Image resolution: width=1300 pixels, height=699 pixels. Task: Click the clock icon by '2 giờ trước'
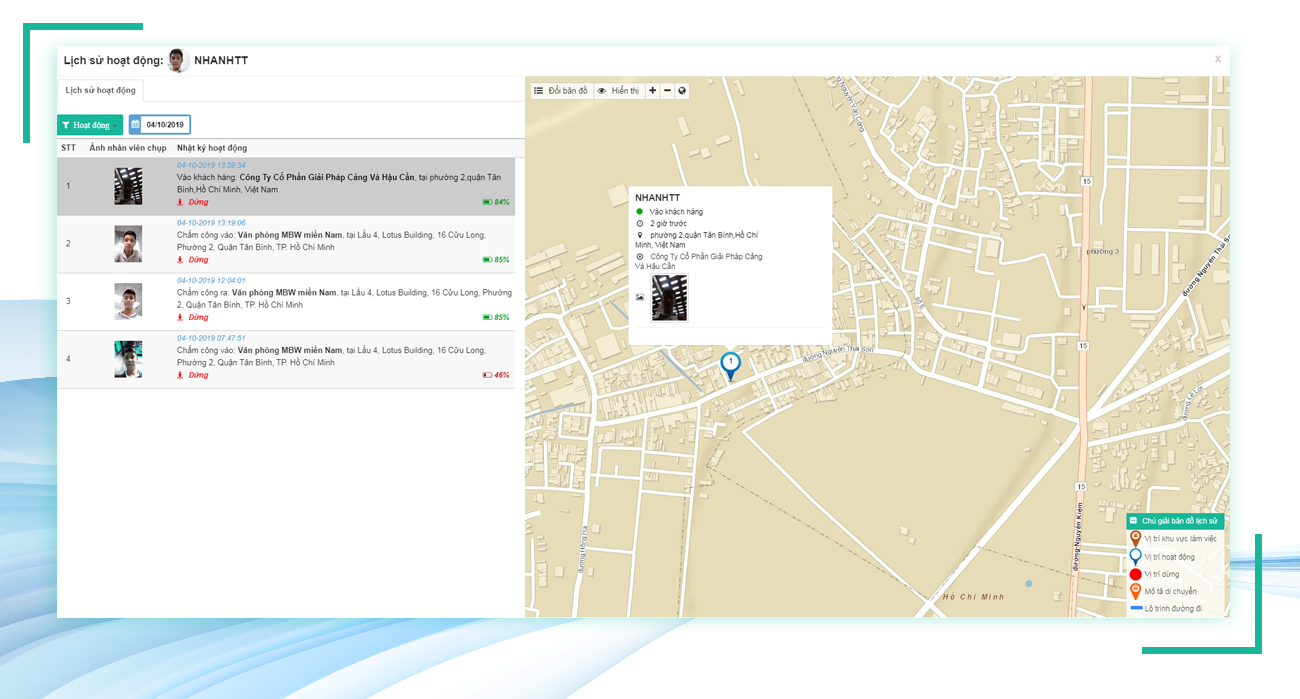point(640,223)
